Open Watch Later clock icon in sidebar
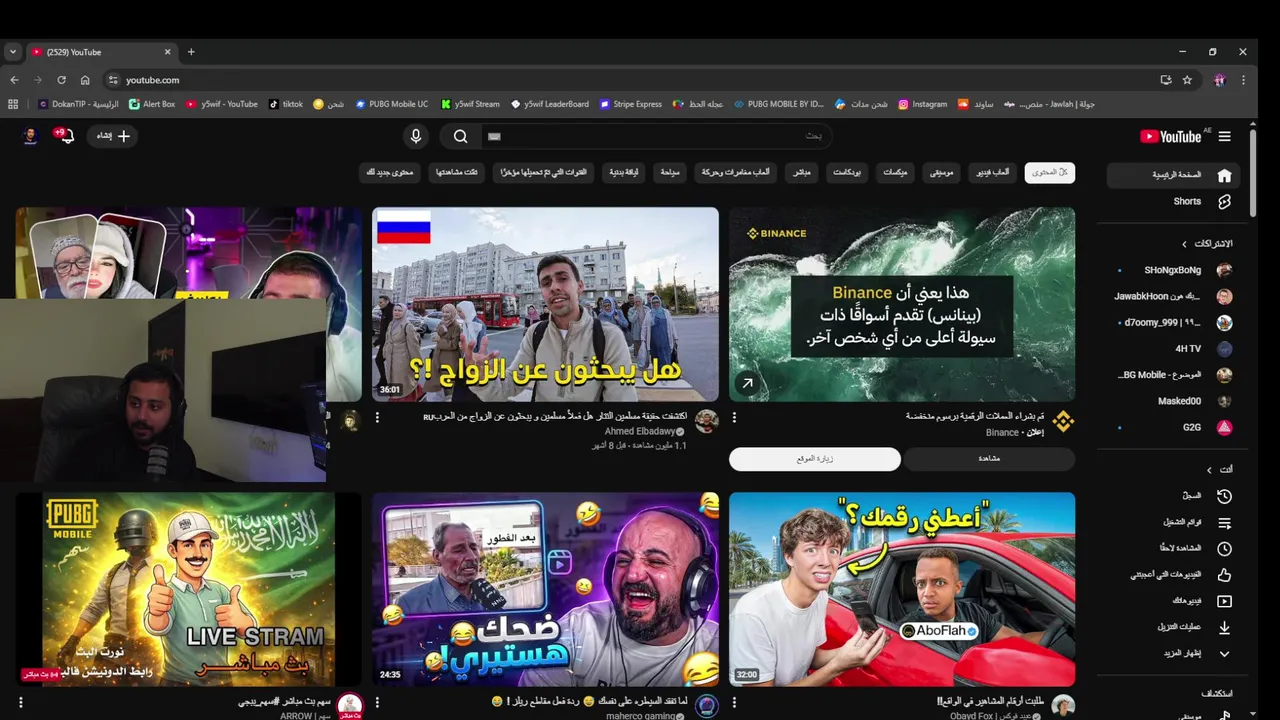The height and width of the screenshot is (720, 1280). (x=1224, y=548)
